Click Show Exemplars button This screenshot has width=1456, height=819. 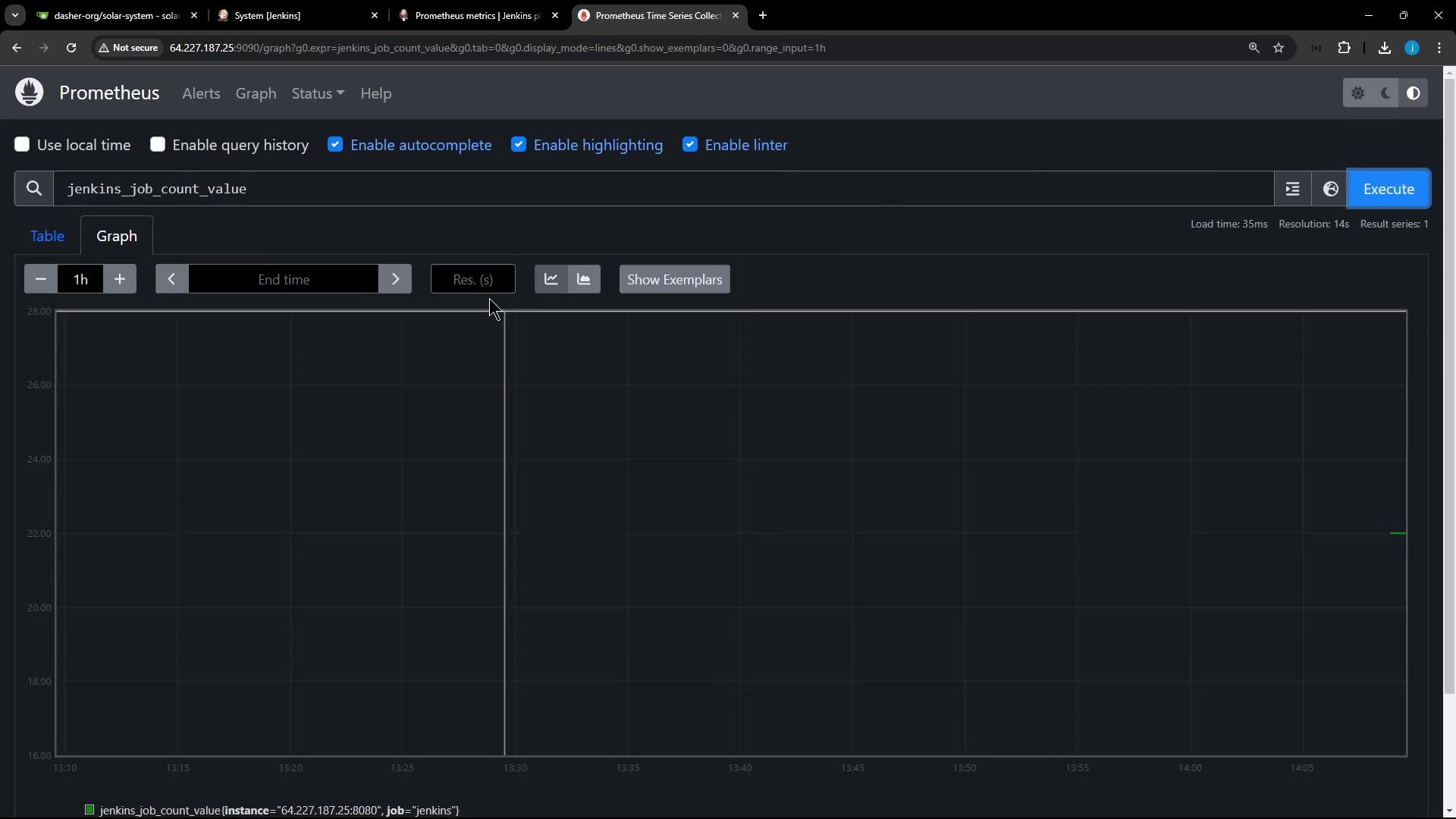[674, 279]
